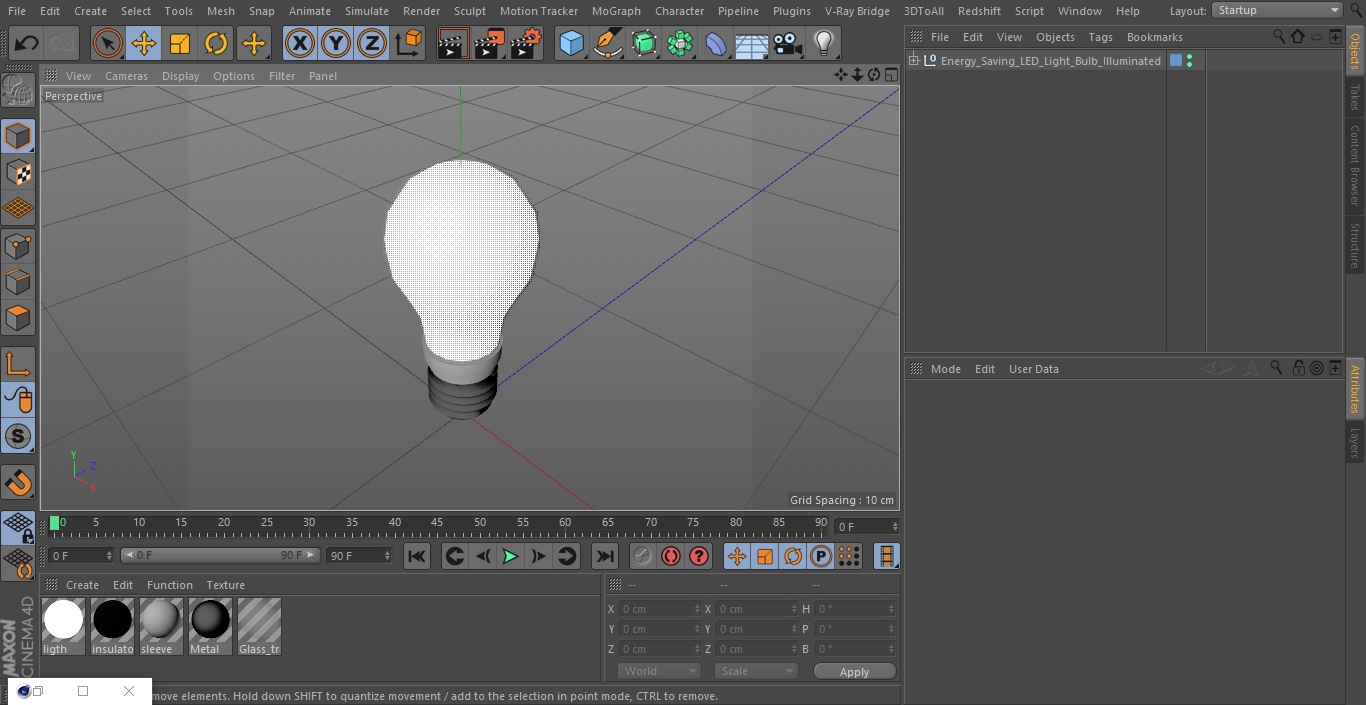This screenshot has width=1366, height=705.
Task: Select the Metal material thumbnail
Action: pos(210,626)
